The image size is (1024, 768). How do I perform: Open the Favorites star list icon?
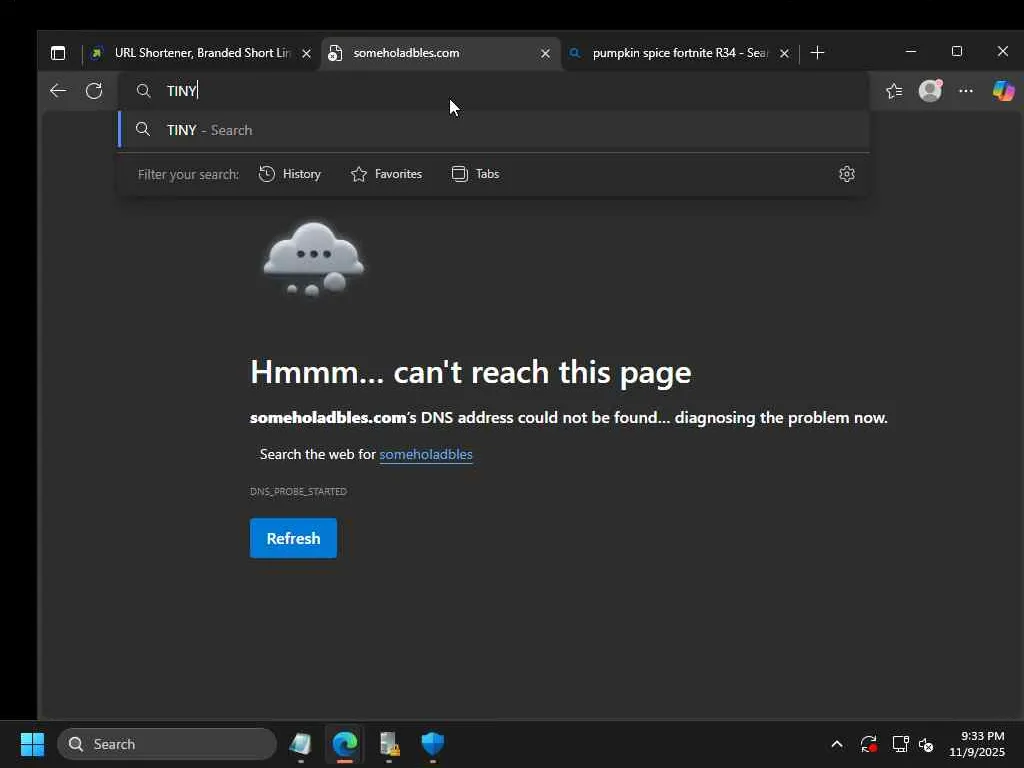[x=895, y=91]
